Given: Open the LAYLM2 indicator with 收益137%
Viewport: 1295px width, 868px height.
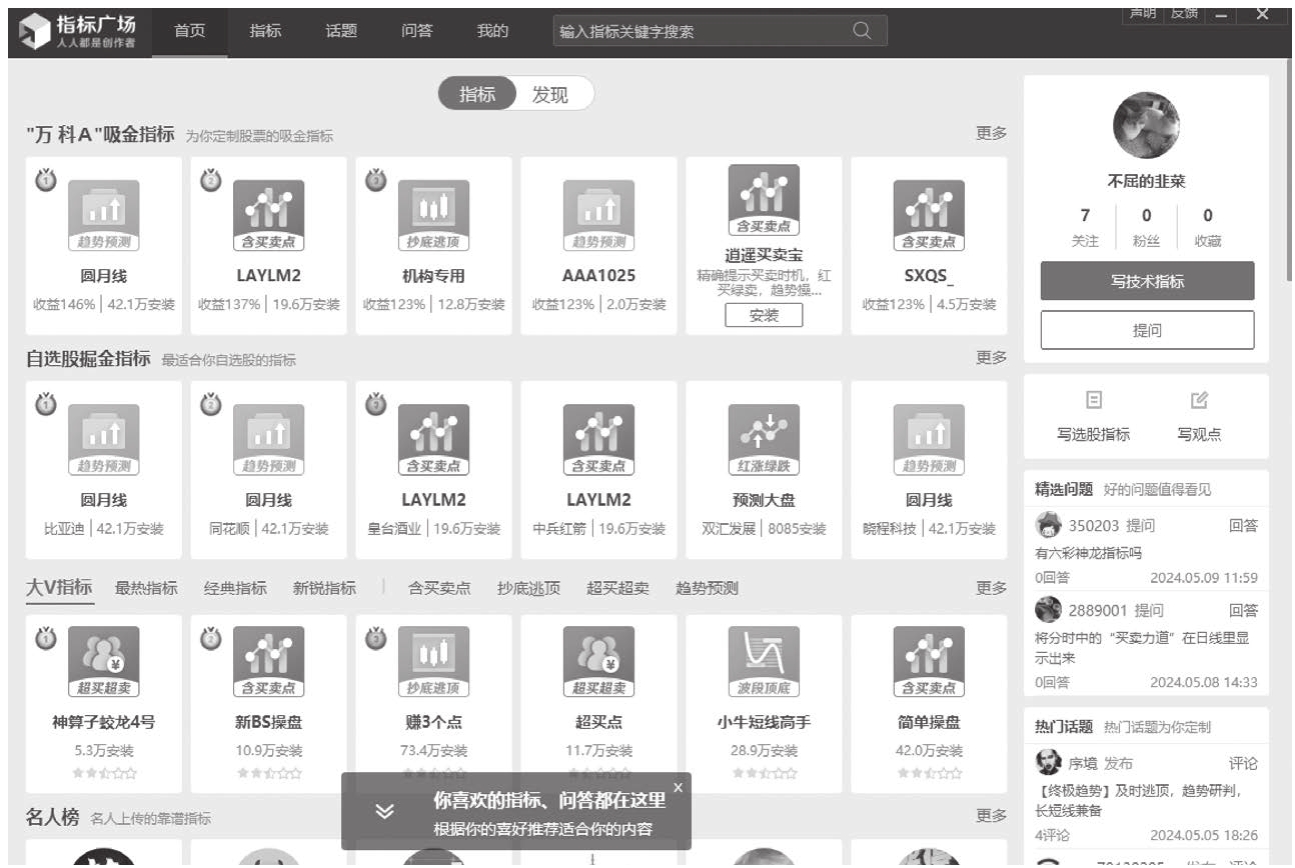Looking at the screenshot, I should (268, 246).
